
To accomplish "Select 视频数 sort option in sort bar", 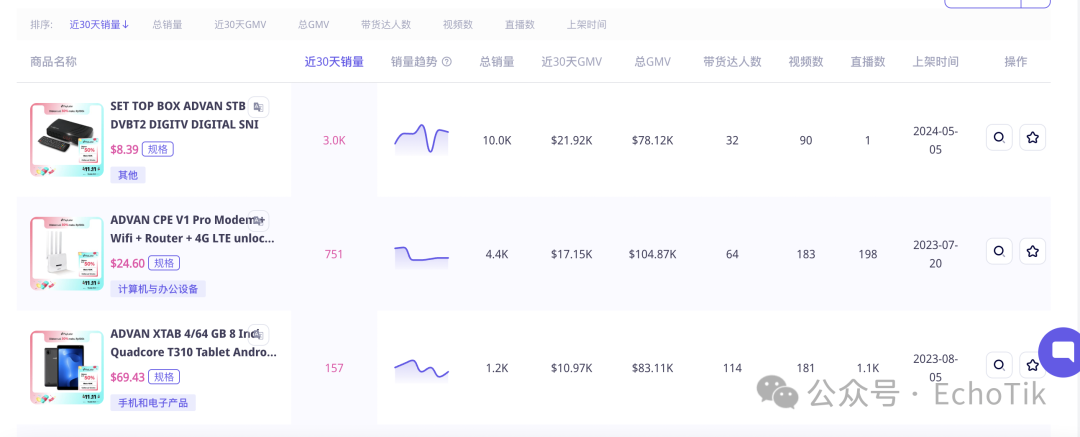I will tap(458, 24).
